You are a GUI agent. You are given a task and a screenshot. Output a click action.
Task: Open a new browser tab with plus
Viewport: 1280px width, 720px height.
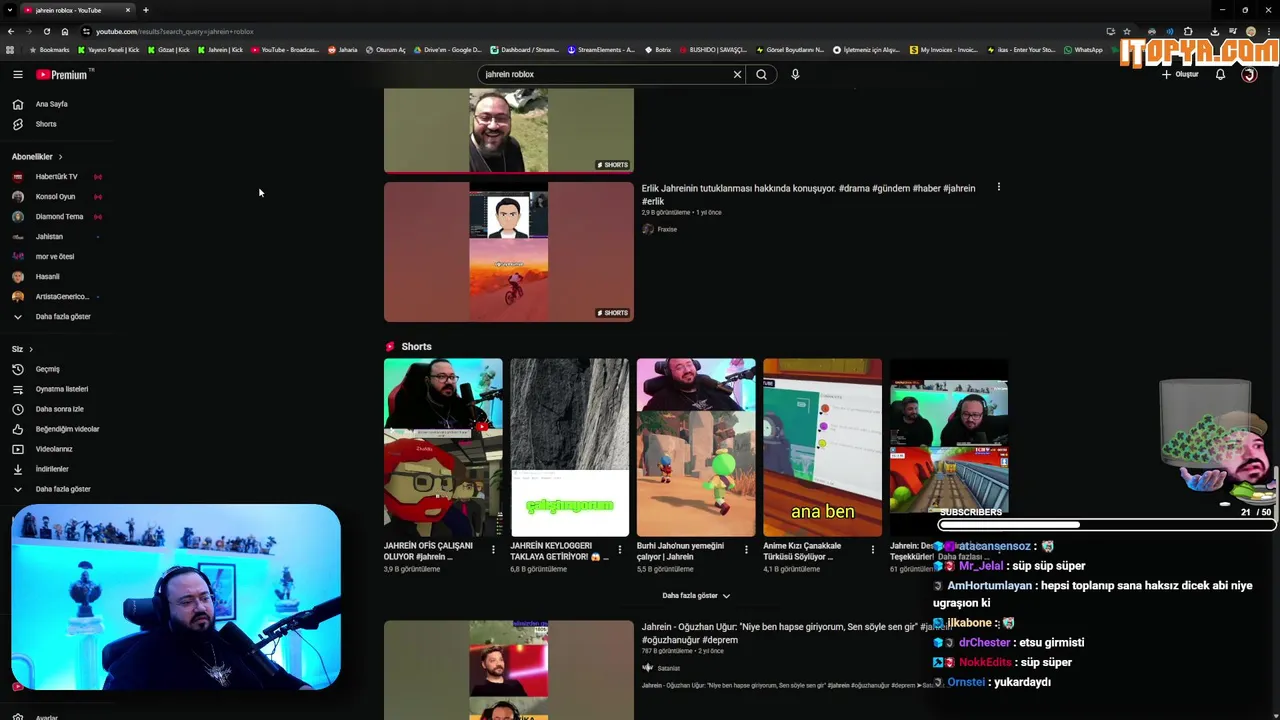pos(145,10)
